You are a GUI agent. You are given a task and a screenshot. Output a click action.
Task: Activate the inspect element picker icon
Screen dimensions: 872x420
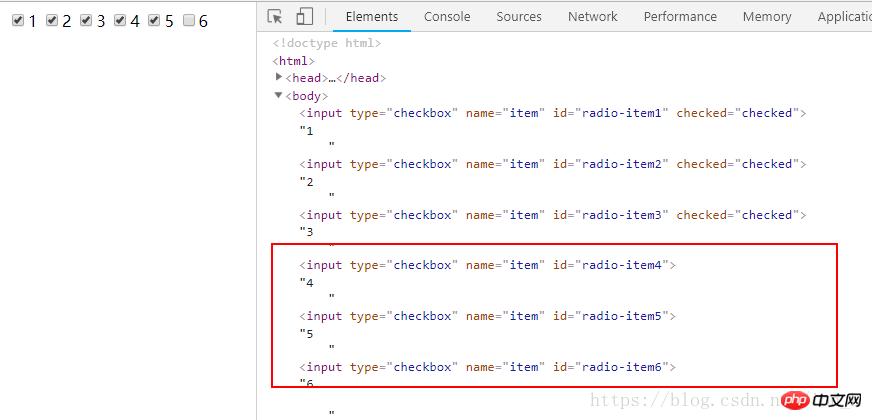pyautogui.click(x=276, y=17)
